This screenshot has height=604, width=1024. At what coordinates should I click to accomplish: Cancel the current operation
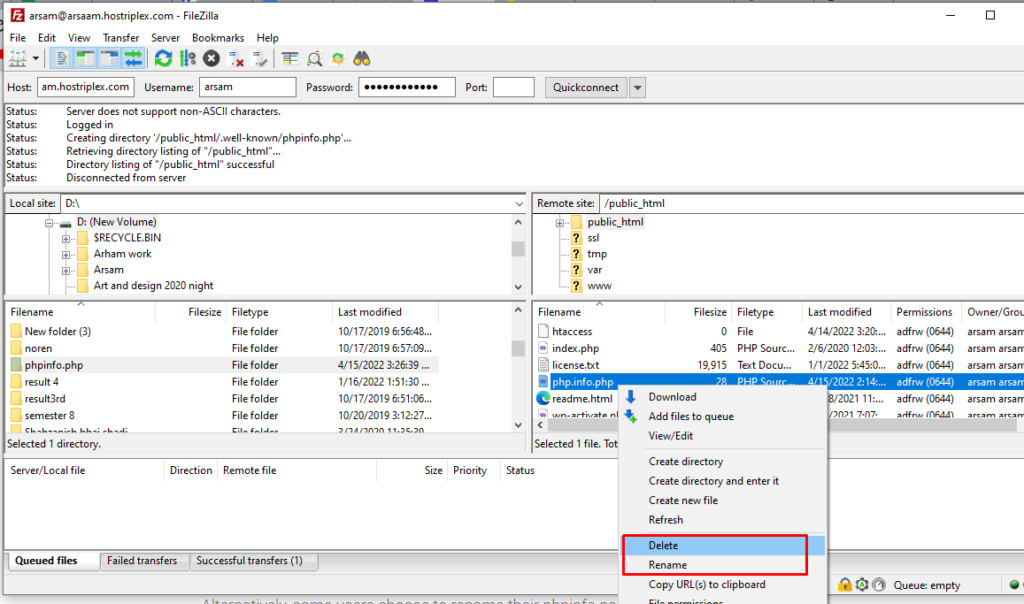point(211,58)
